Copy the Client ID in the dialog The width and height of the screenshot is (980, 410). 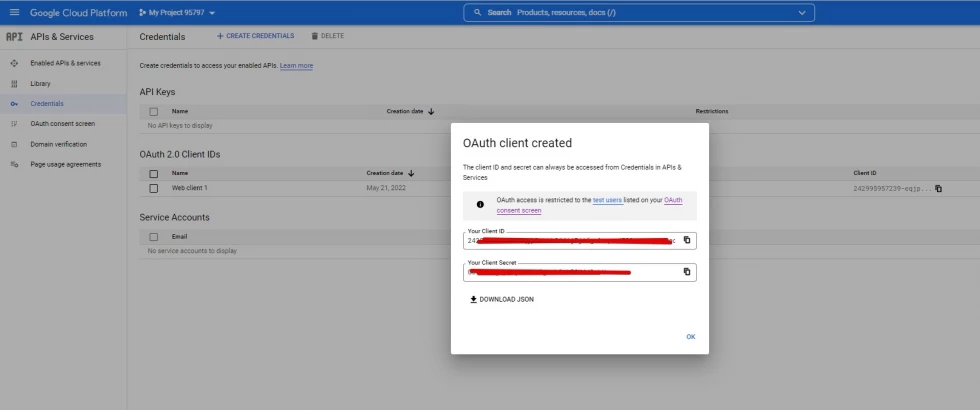click(x=687, y=240)
